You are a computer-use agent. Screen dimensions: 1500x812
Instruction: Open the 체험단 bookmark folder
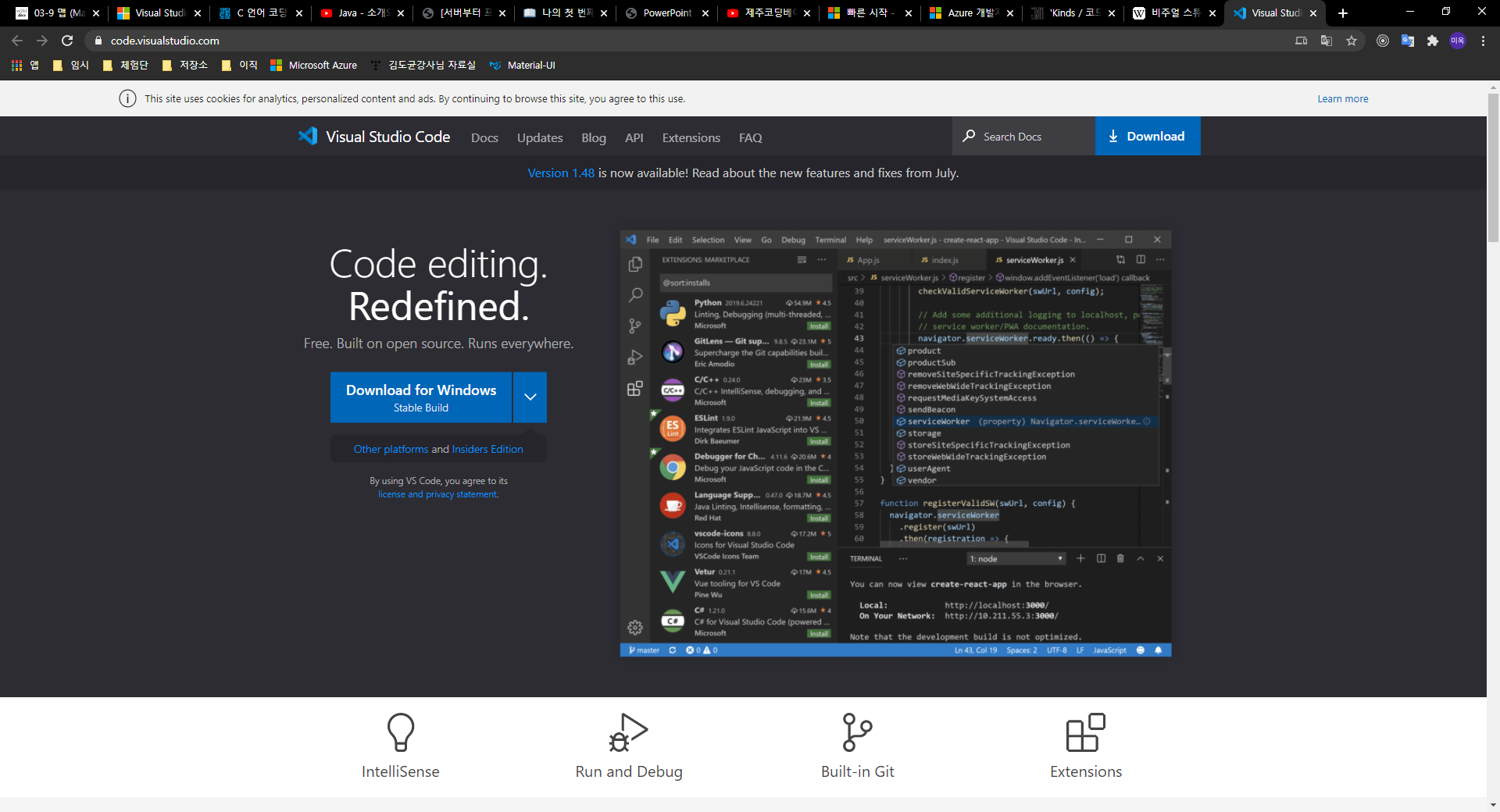coord(125,66)
